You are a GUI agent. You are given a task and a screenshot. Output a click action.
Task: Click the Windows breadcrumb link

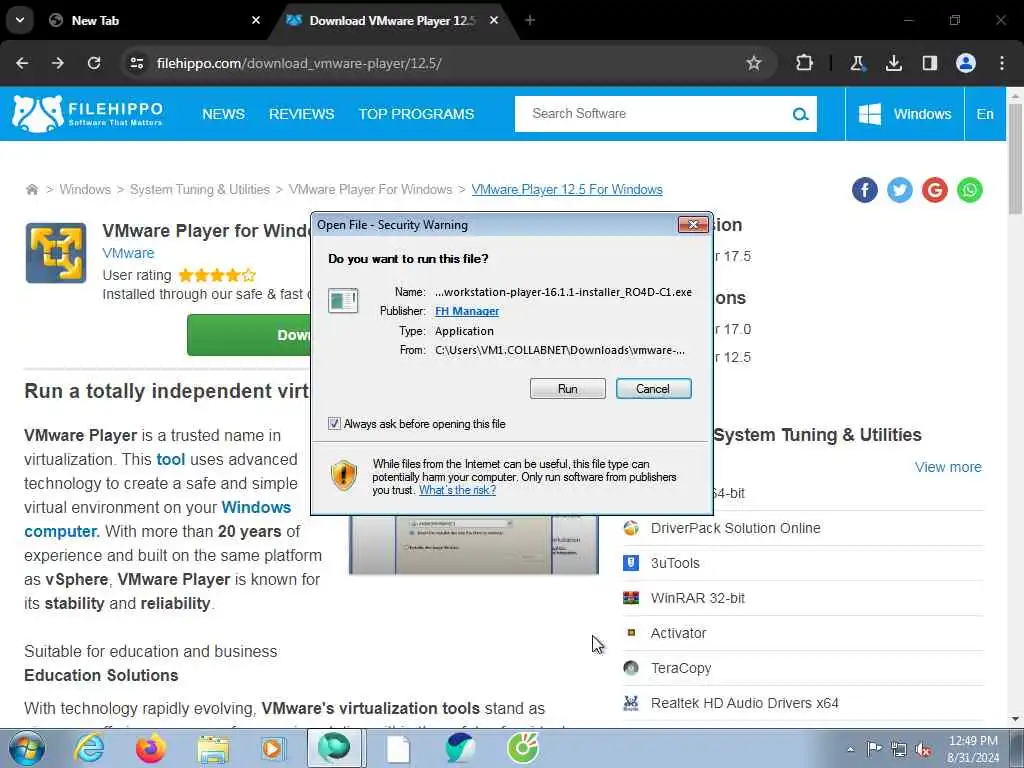[x=85, y=189]
